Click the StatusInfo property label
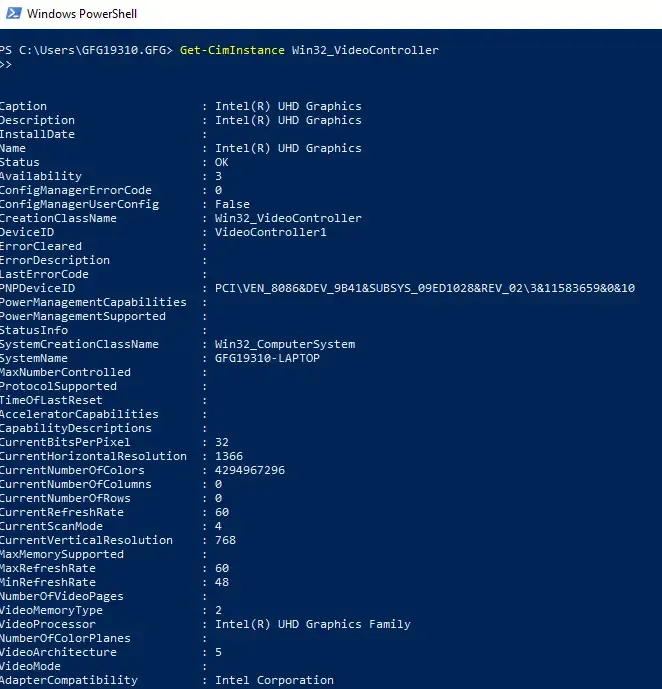The image size is (662, 689). [x=34, y=330]
